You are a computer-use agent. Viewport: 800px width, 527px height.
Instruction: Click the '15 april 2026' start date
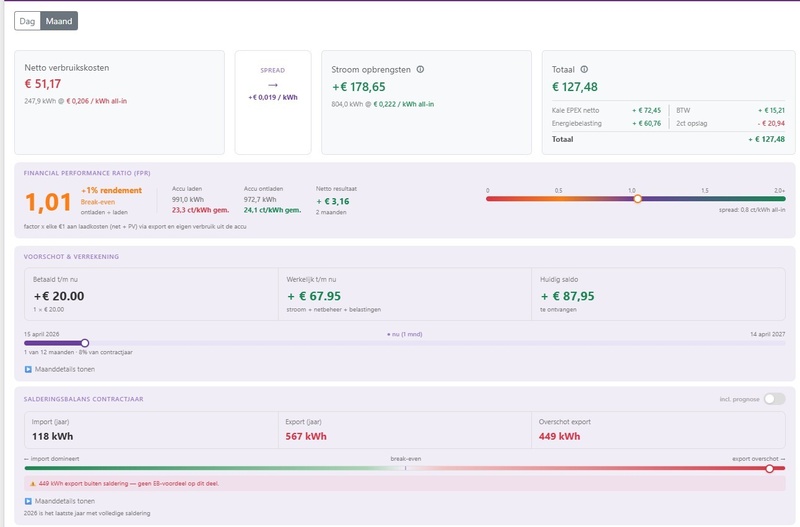pyautogui.click(x=42, y=334)
